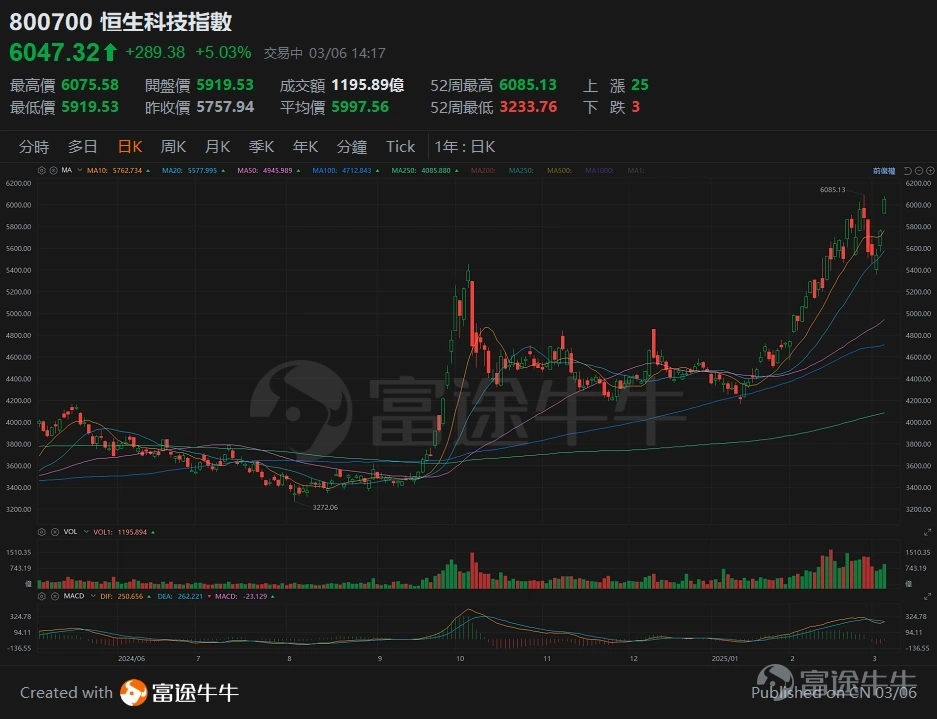
Task: Click the 富途牛牛 logo in the footer
Action: 179,693
